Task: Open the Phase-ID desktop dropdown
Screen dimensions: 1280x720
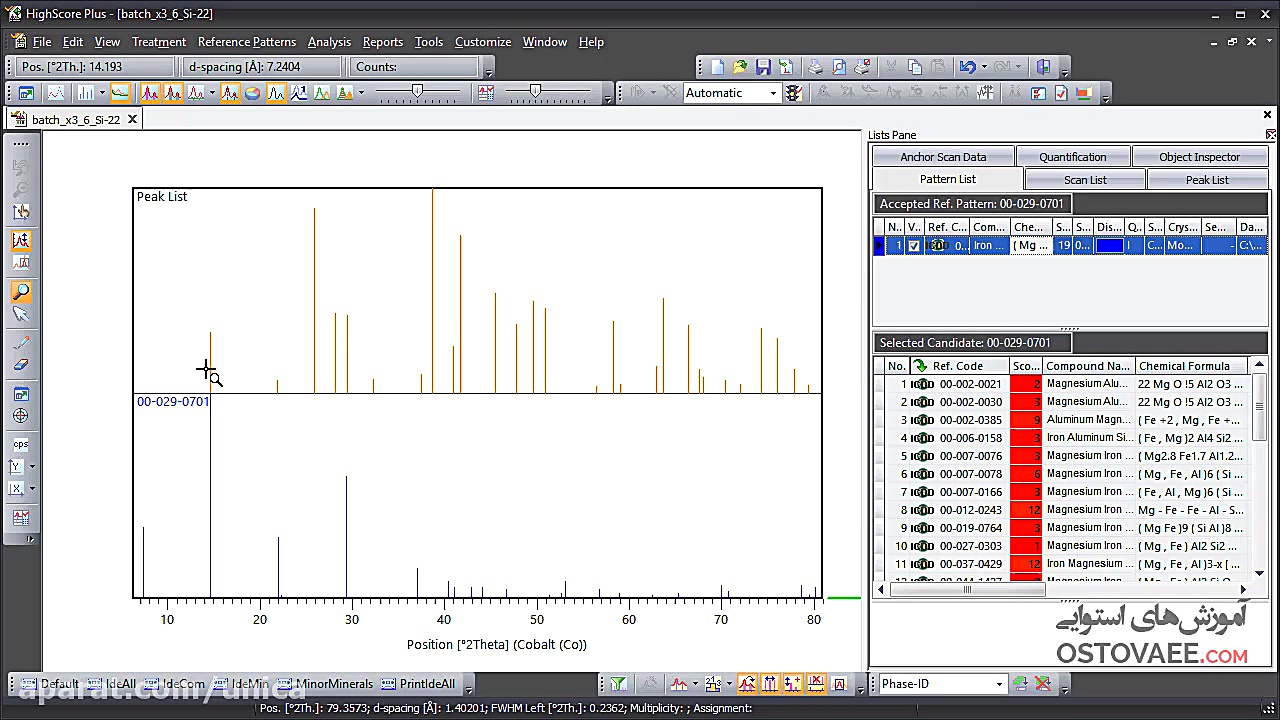Action: click(x=998, y=684)
